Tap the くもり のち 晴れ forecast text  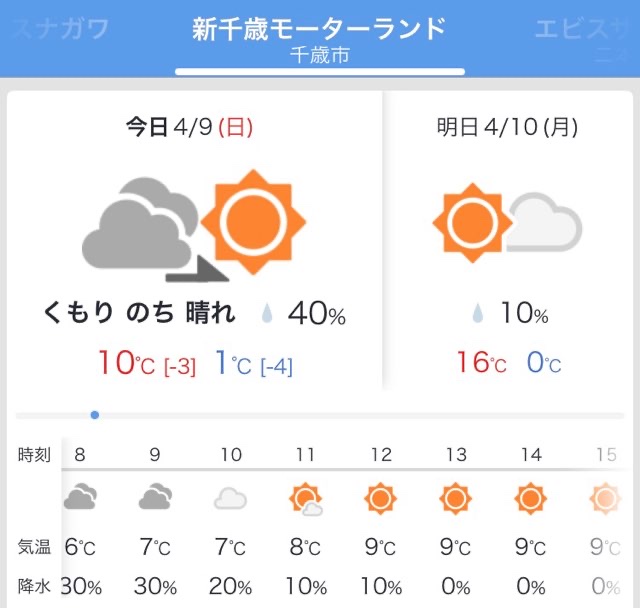[x=140, y=313]
